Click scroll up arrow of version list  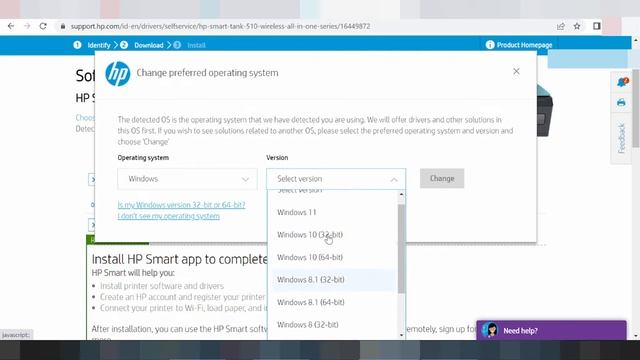pos(401,194)
